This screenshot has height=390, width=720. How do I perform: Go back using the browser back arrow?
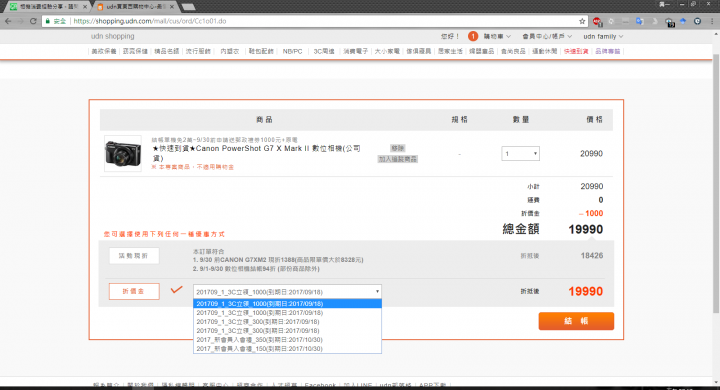click(x=8, y=21)
